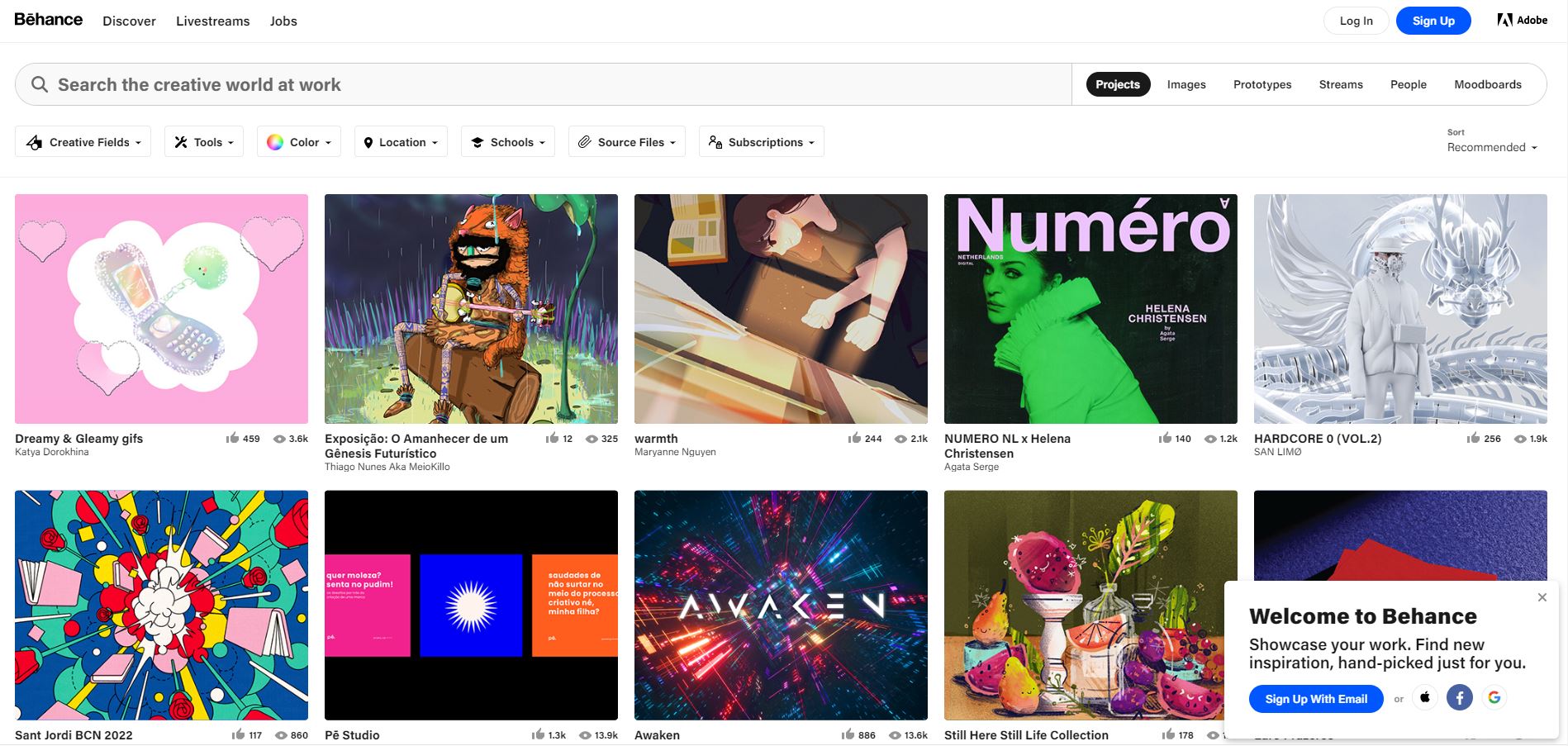Open the NUMERO NL x Helena Christensen thumbnail
Image resolution: width=1568 pixels, height=746 pixels.
tap(1090, 309)
